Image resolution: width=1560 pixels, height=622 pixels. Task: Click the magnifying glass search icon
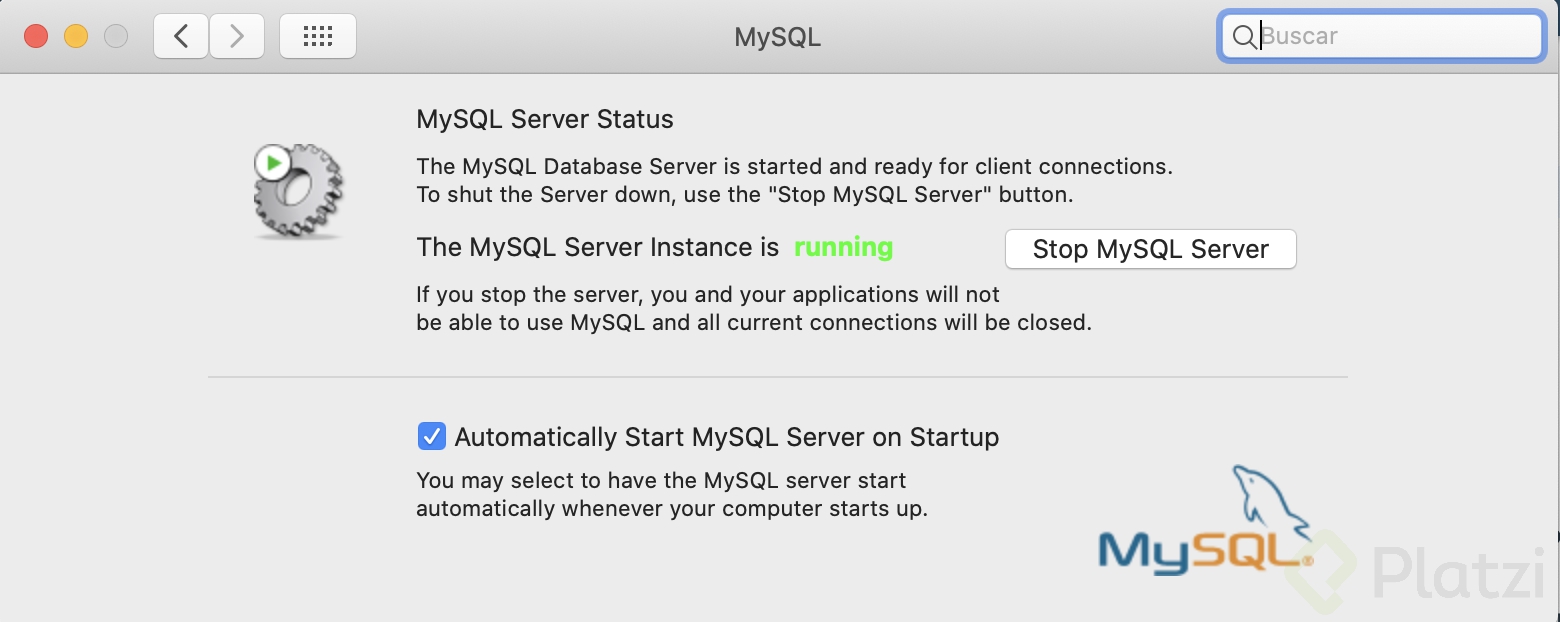[x=1244, y=37]
